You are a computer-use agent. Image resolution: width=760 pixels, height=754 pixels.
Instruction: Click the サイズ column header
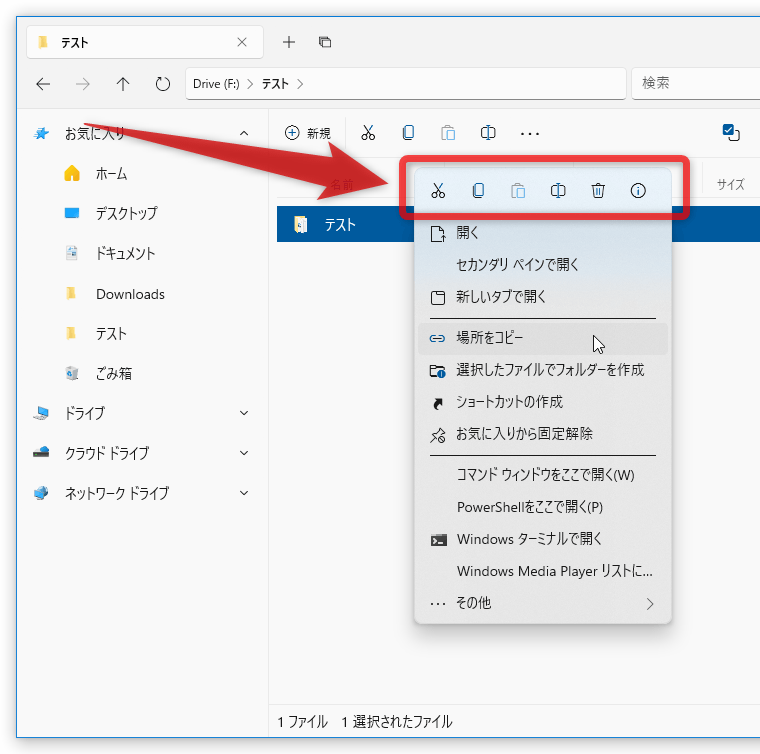click(x=730, y=185)
